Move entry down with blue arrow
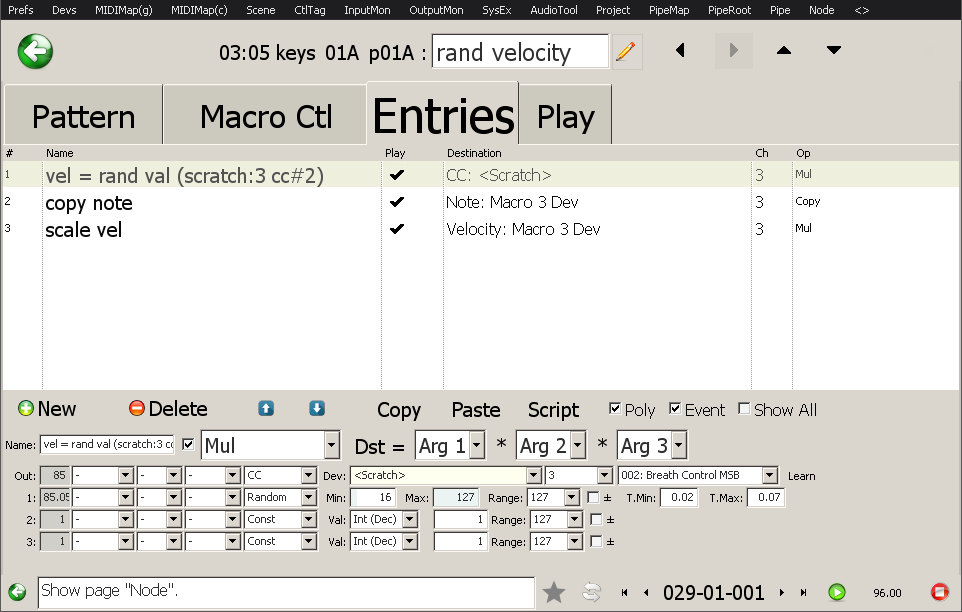Screen dimensions: 962x612 pos(316,408)
